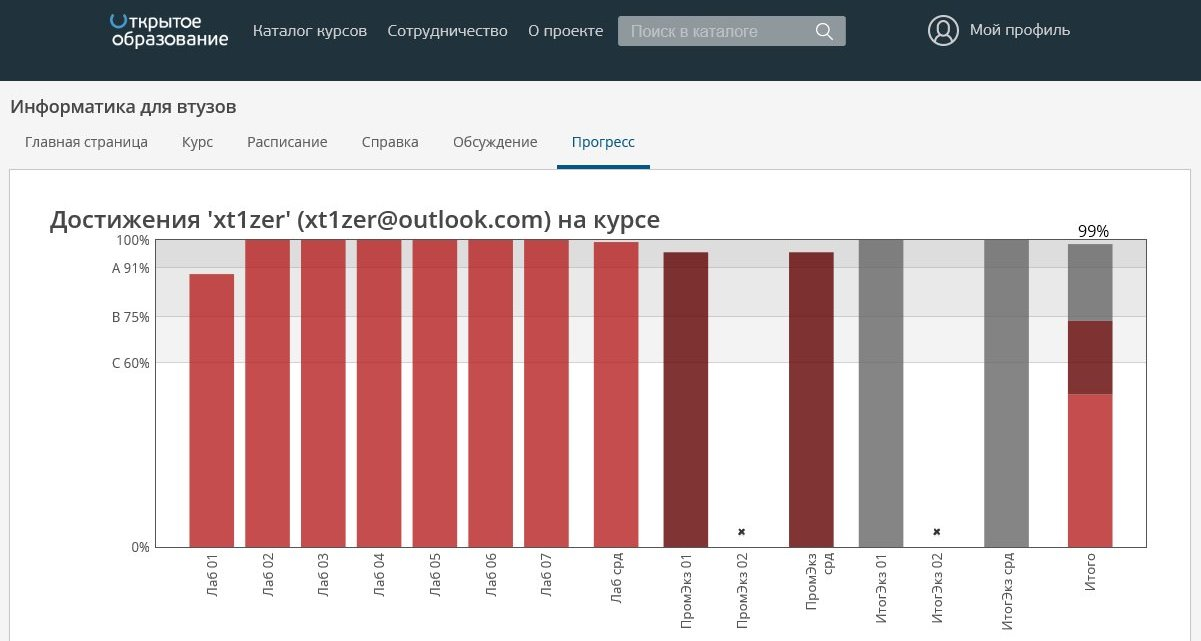Select the Прогресс tab
Image resolution: width=1201 pixels, height=641 pixels.
click(x=603, y=142)
